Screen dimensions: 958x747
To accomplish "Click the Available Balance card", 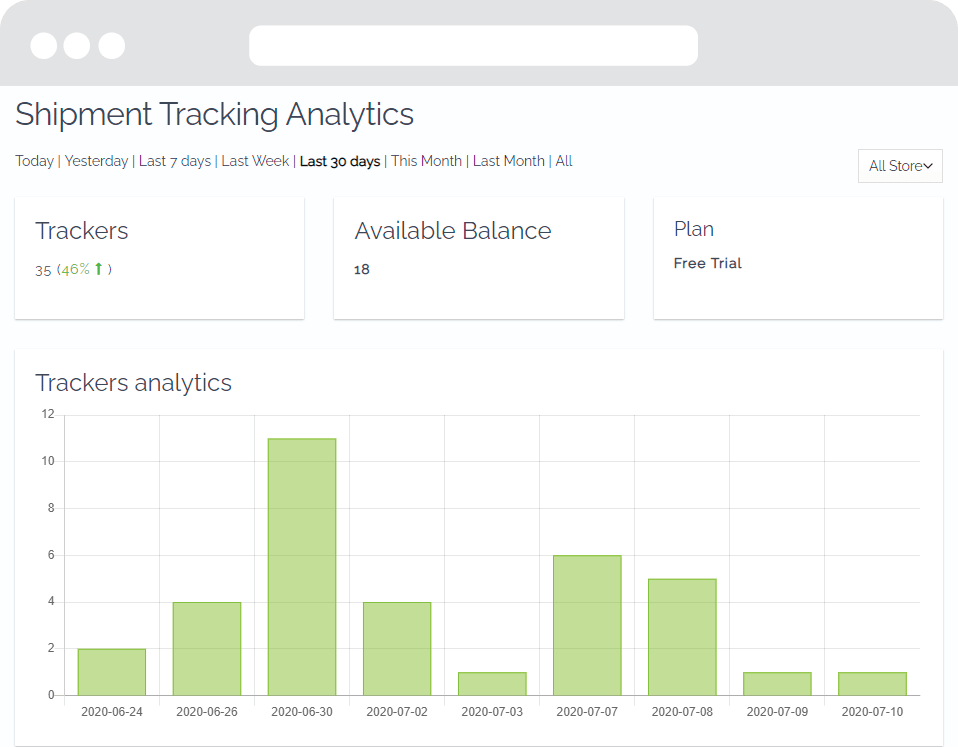I will point(479,258).
